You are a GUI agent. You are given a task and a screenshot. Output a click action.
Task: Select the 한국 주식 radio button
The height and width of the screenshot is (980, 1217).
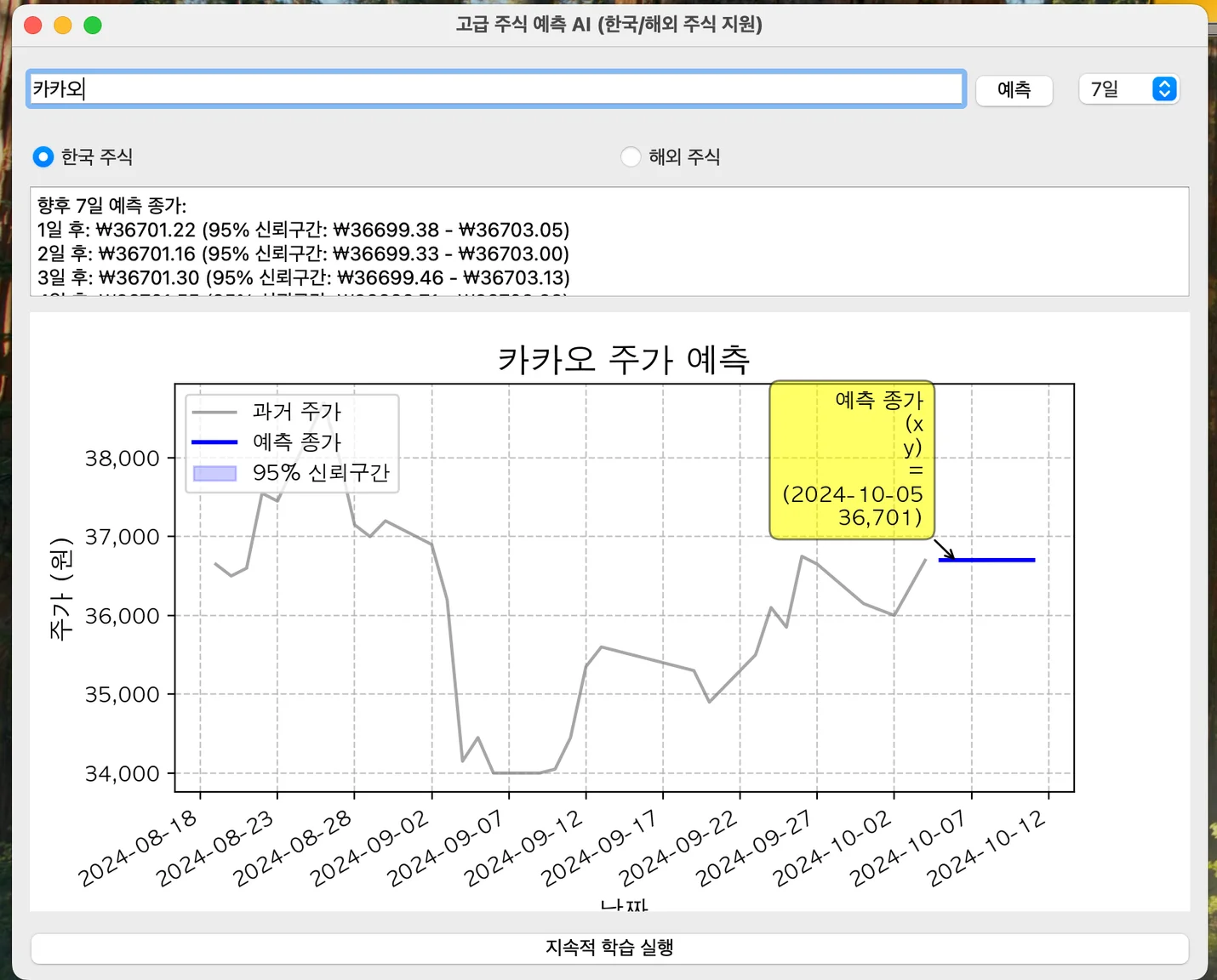[x=83, y=157]
